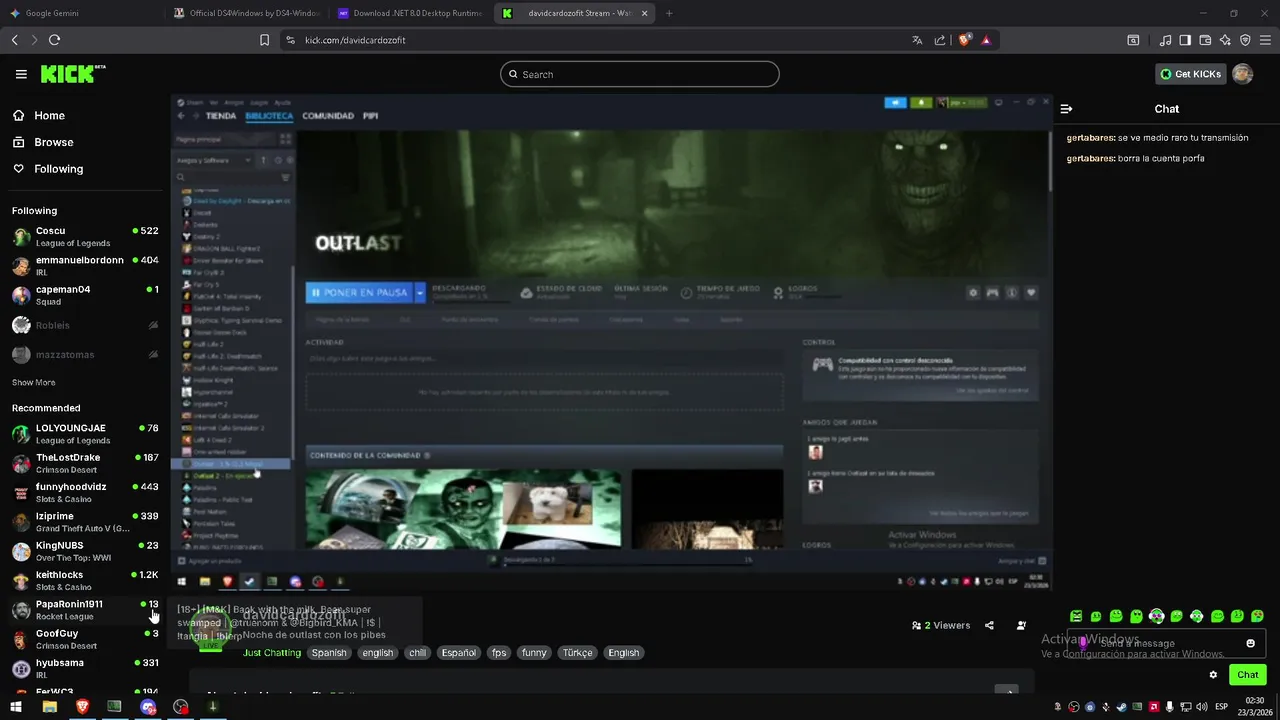Click the Spanish tag

(328, 653)
